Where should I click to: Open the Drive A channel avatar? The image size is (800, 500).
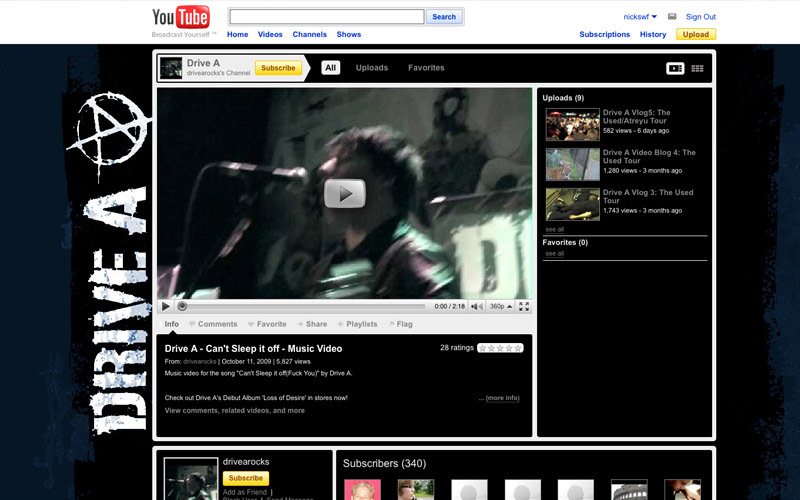point(171,68)
